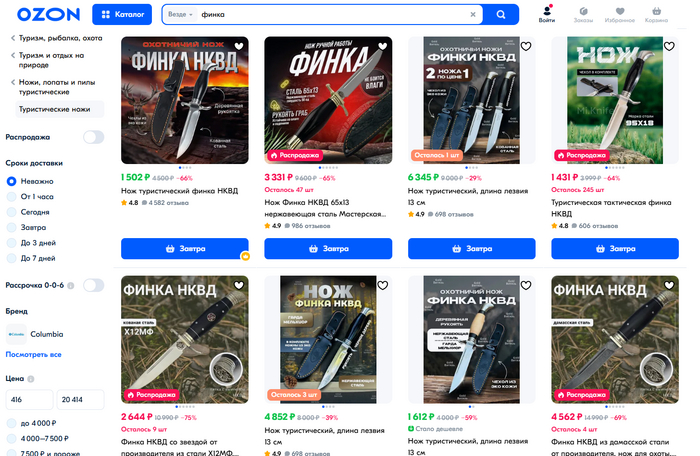The height and width of the screenshot is (456, 700).
Task: Open the Заказы orders icon
Action: coord(583,14)
